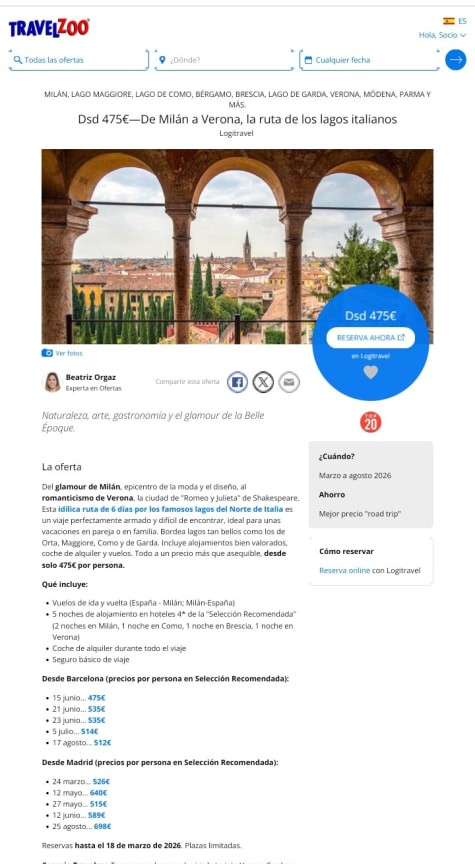Open the Reserva online link
The image size is (475, 864).
[x=344, y=570]
